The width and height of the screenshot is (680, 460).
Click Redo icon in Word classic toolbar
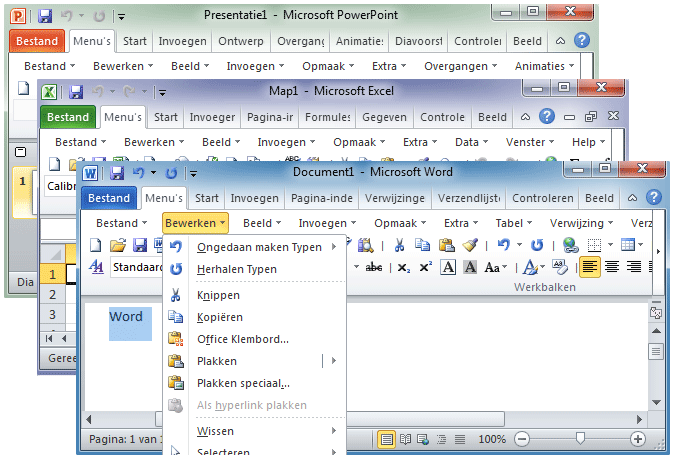click(537, 245)
